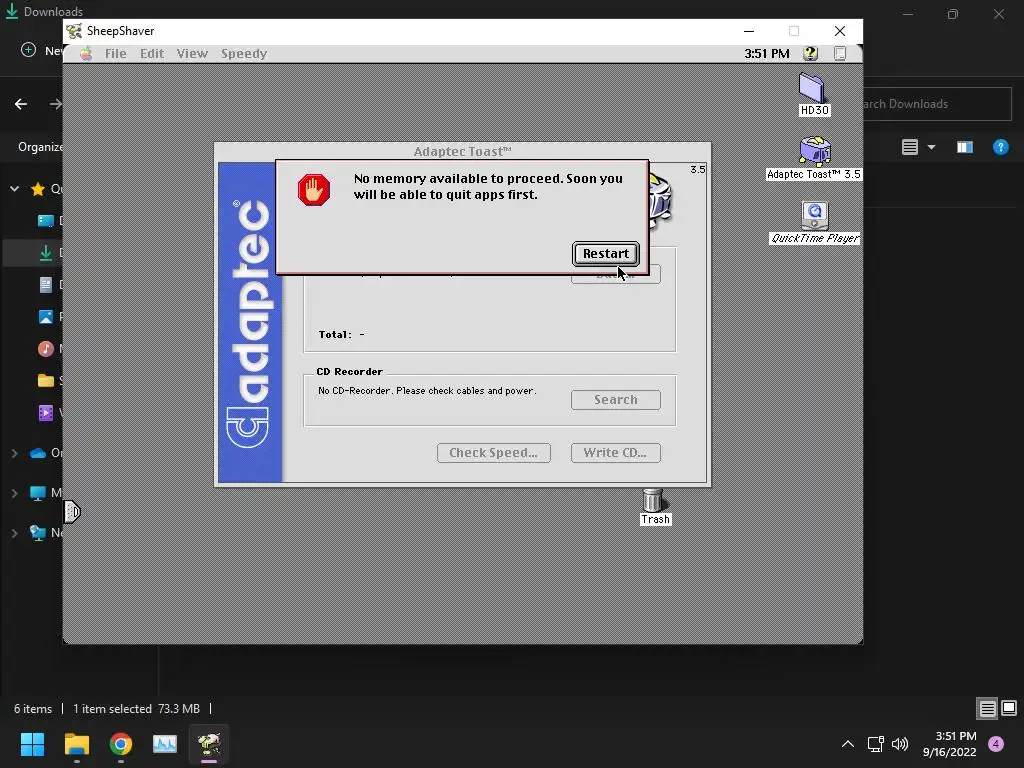Click the Adaptec logo banner in Toast window
Viewport: 1024px width, 768px height.
point(250,323)
